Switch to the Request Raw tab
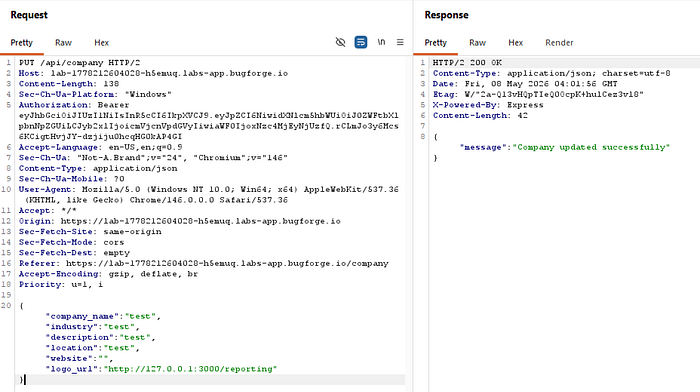Image resolution: width=700 pixels, height=392 pixels. (x=63, y=43)
